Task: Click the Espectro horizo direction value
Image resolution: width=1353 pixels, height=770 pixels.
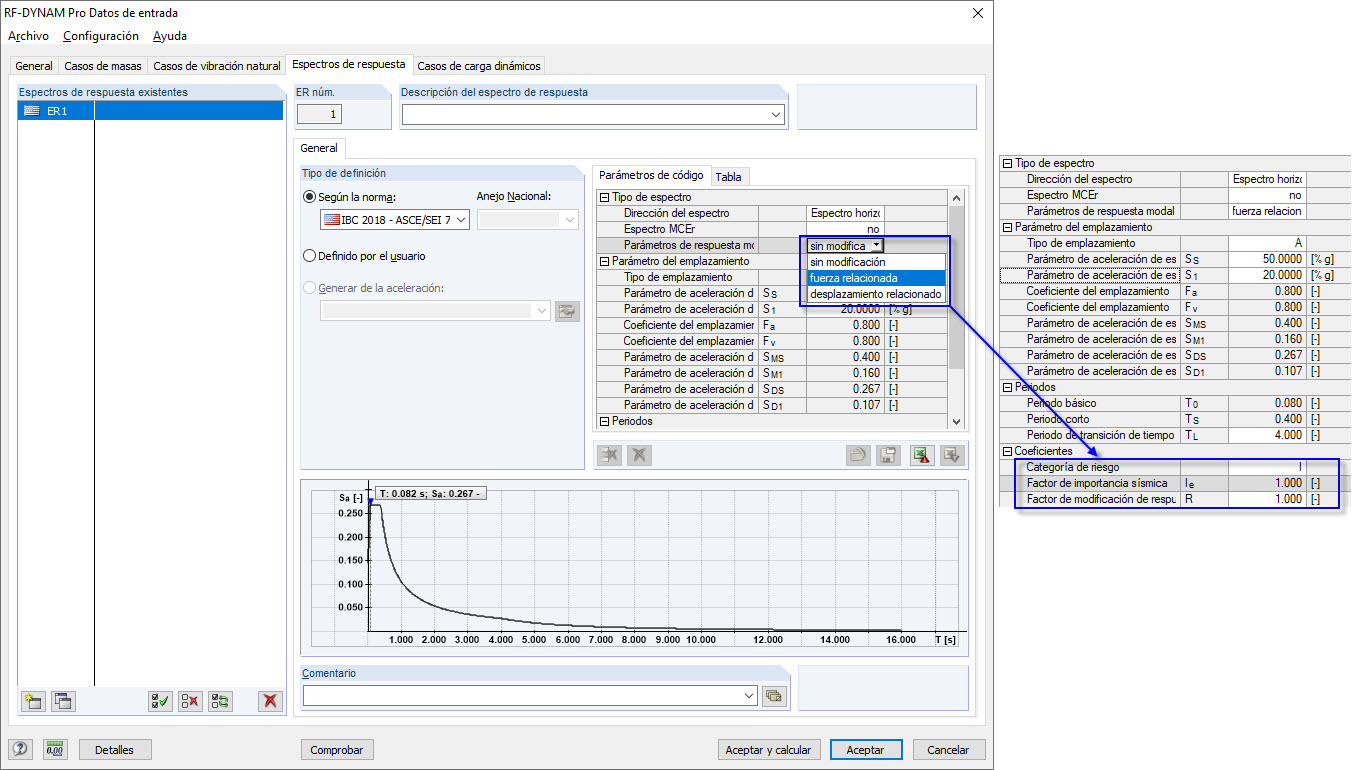Action: [x=845, y=213]
